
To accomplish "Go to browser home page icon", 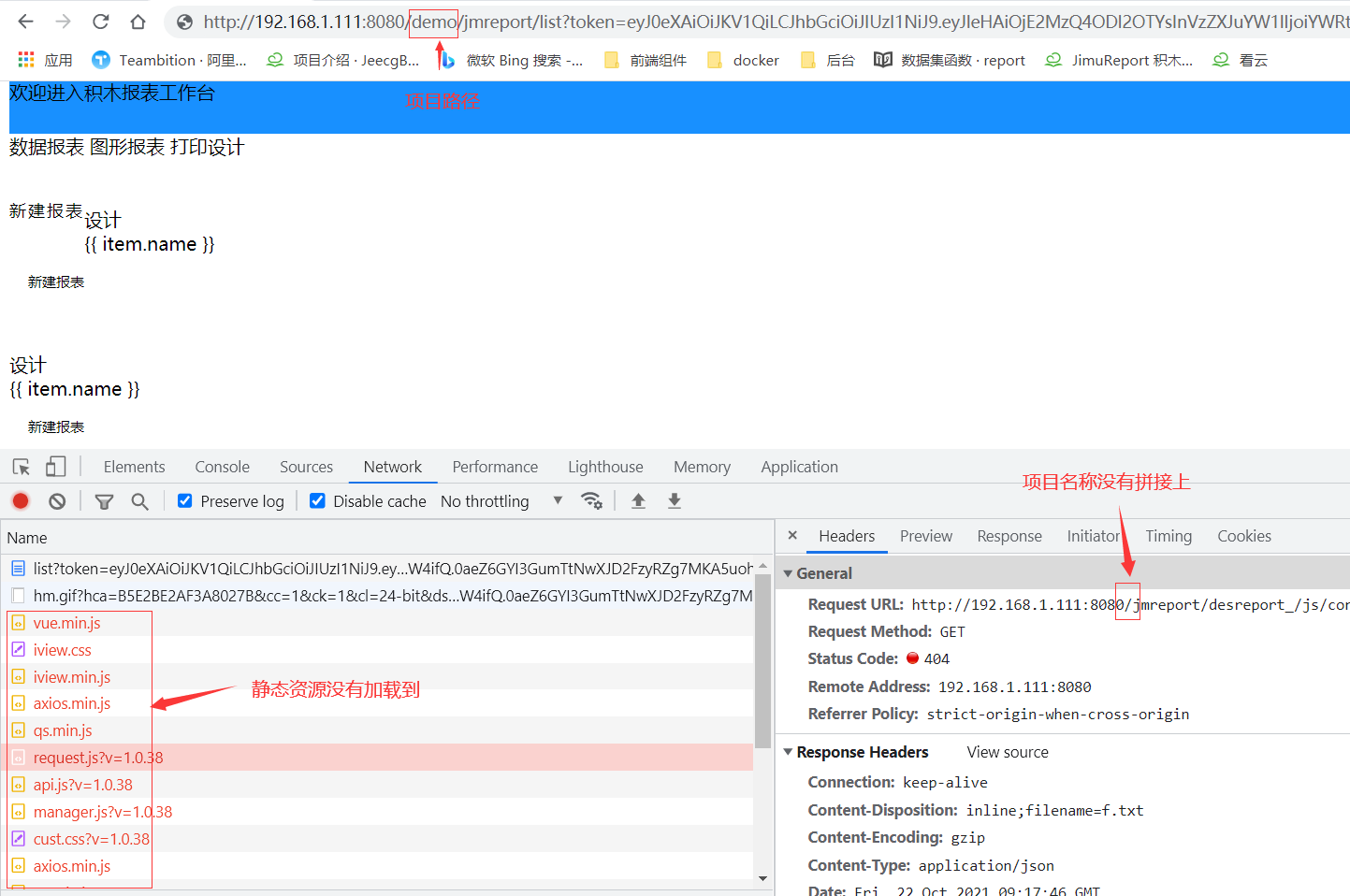I will tap(138, 22).
